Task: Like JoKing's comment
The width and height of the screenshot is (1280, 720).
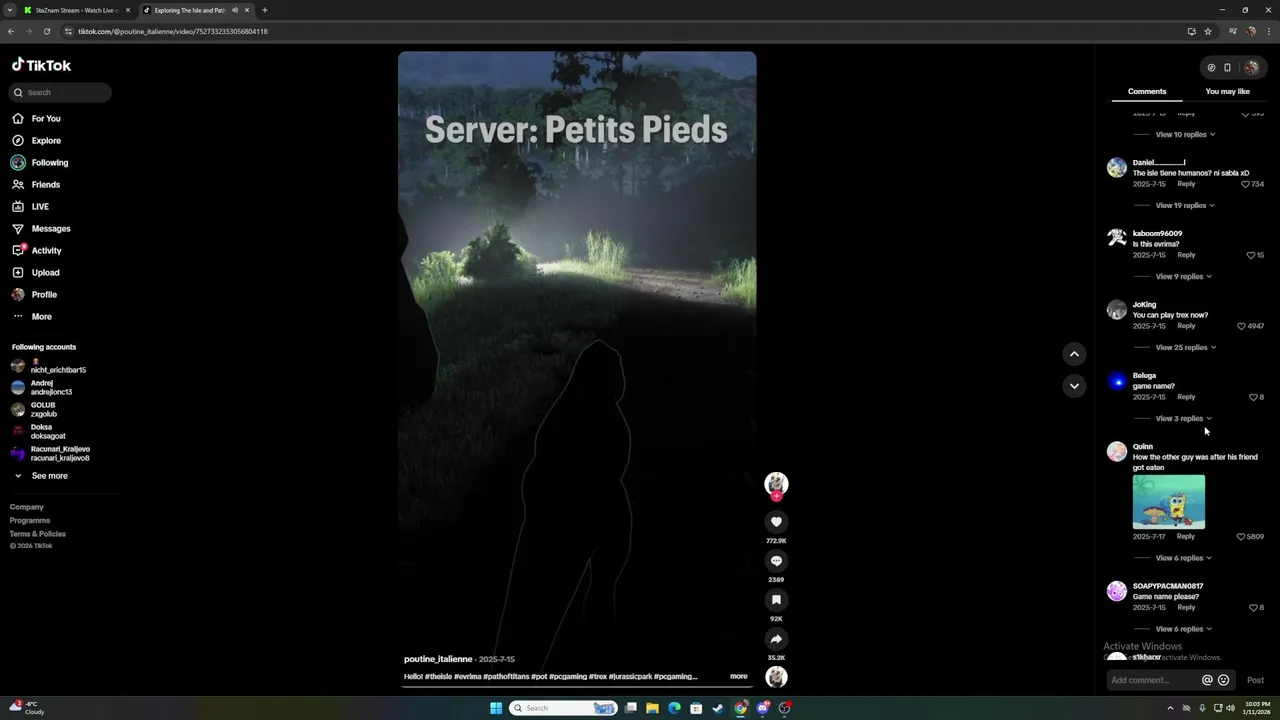Action: tap(1241, 326)
